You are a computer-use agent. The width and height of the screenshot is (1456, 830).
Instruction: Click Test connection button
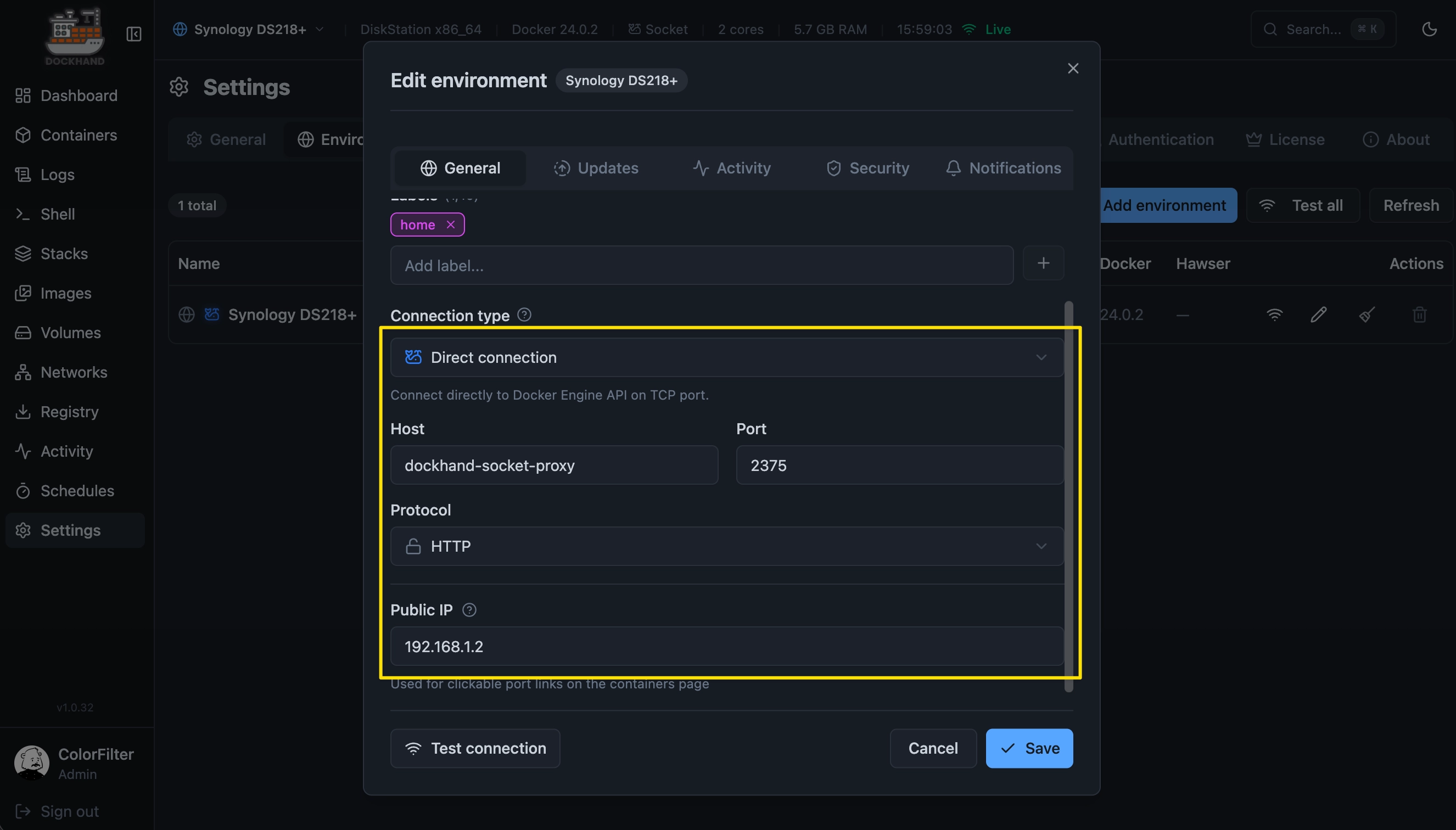(x=475, y=749)
